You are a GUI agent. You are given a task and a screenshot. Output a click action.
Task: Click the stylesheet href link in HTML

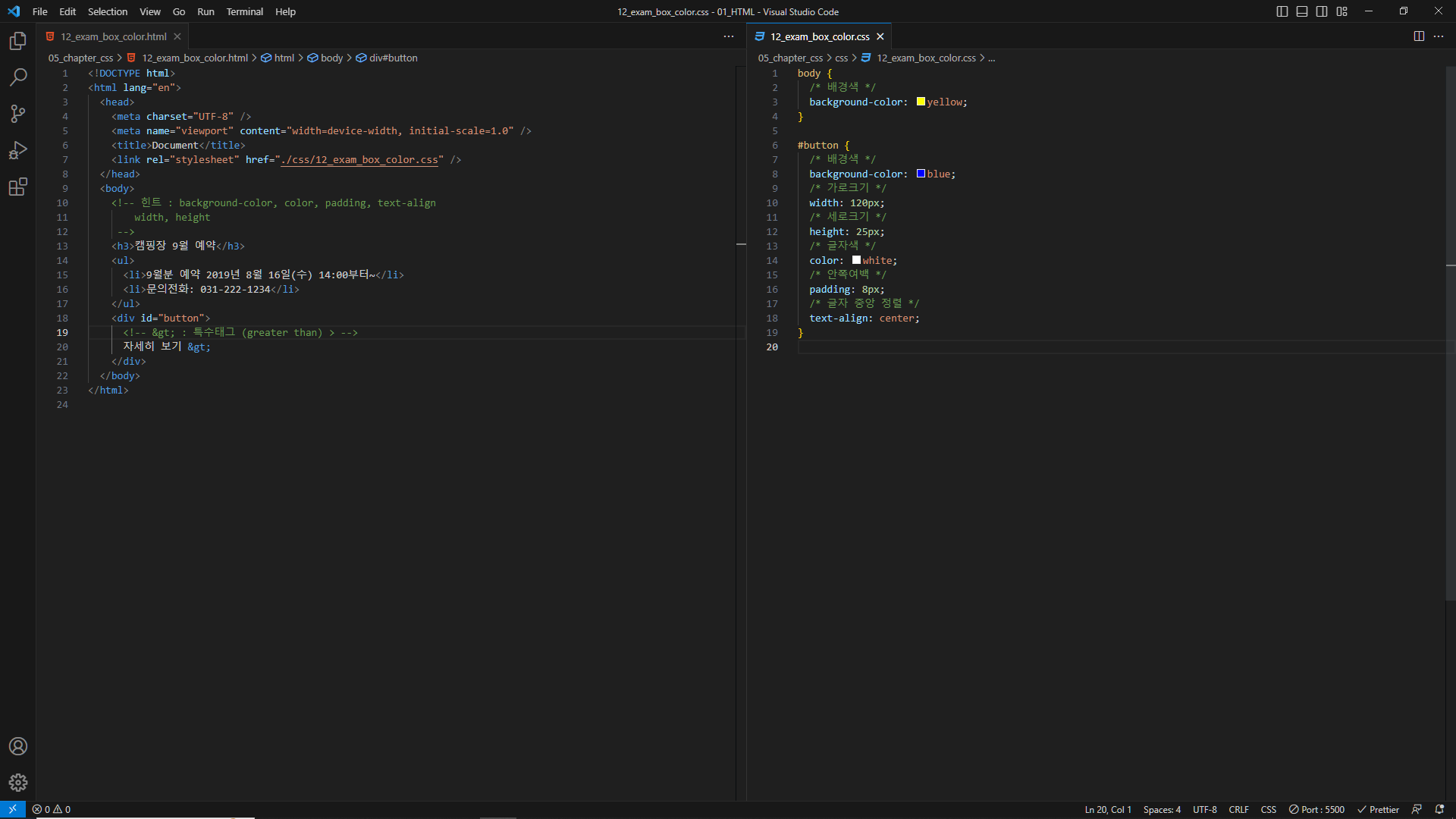(359, 160)
